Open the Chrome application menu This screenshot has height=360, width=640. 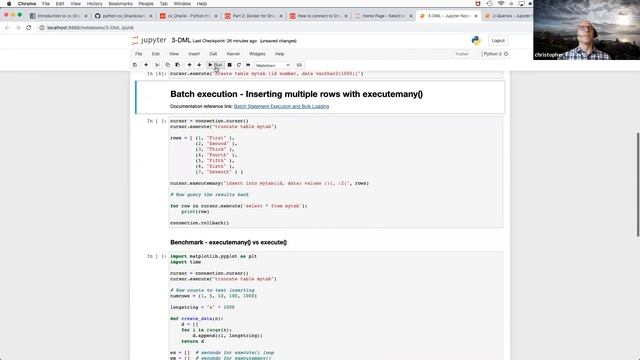(x=27, y=4)
